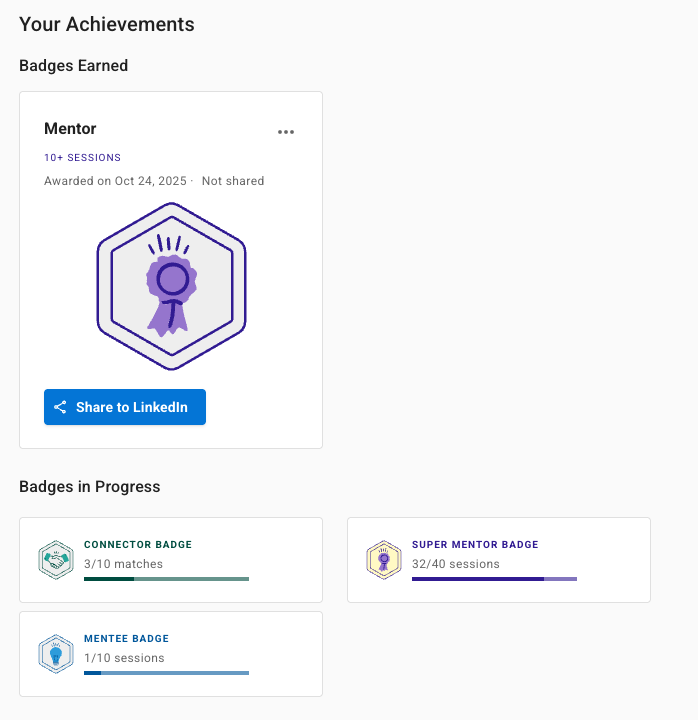Screen dimensions: 698x720
Task: Click the 1/10 sessions progress text
Action: tap(124, 658)
